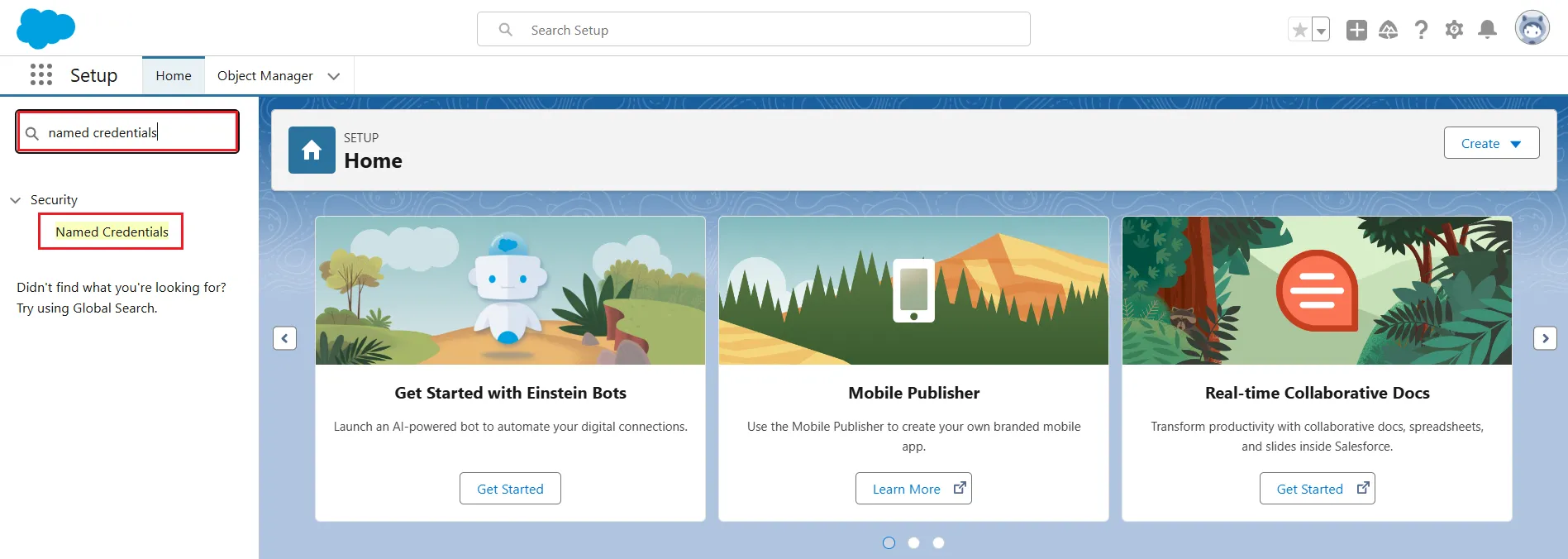Open the Notifications bell
Image resolution: width=1568 pixels, height=559 pixels.
[1487, 31]
